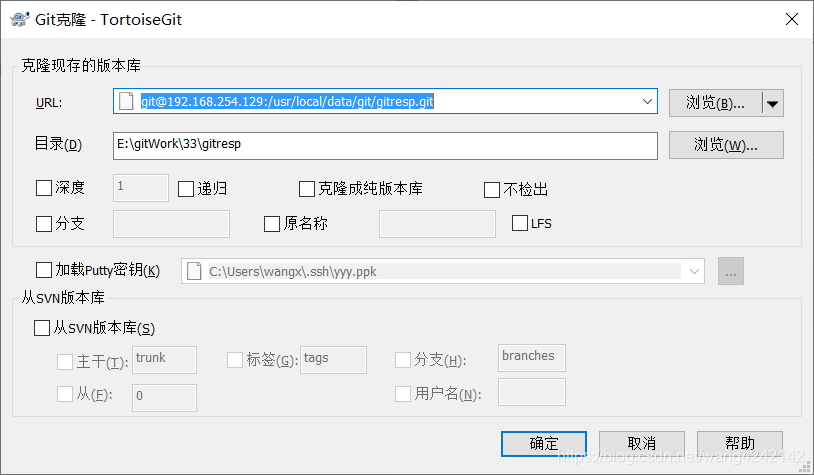Confirm with the 确定 button

[544, 444]
